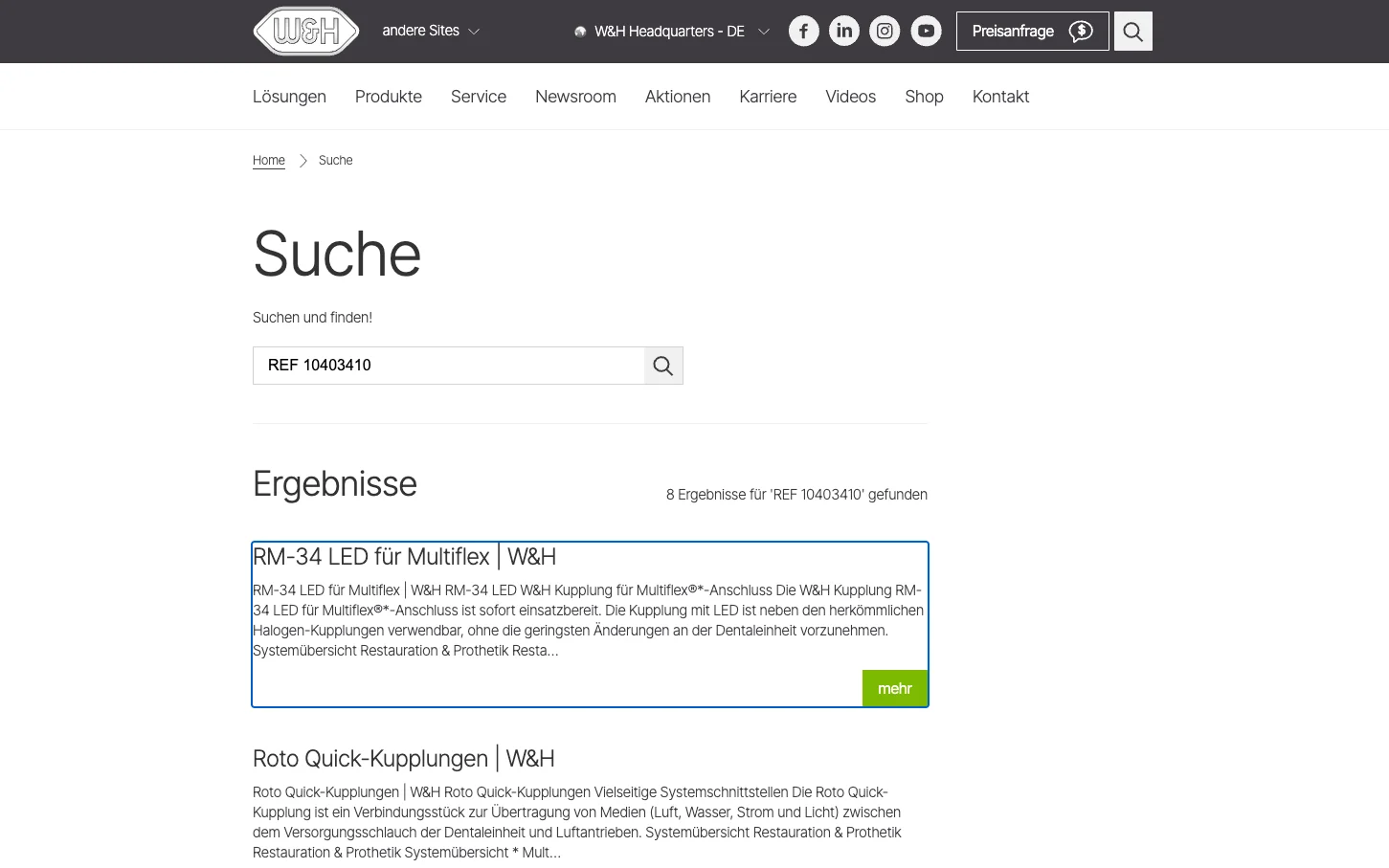The height and width of the screenshot is (868, 1389).
Task: Open the Karriere menu item
Action: (768, 97)
